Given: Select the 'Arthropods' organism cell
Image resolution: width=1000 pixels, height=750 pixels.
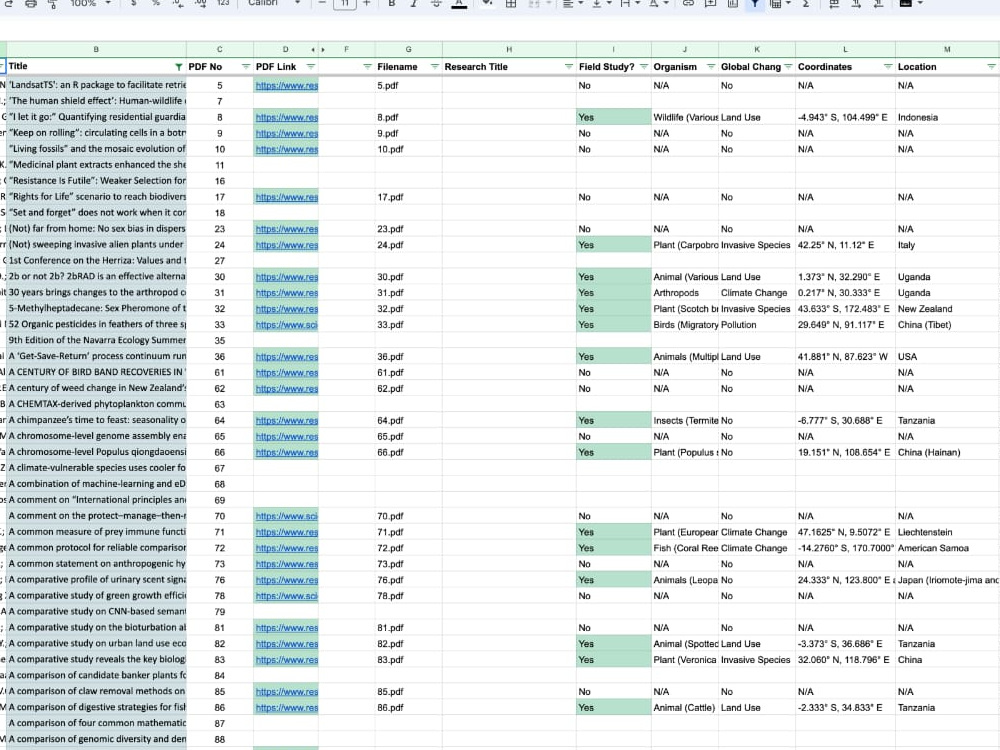Looking at the screenshot, I should (685, 293).
